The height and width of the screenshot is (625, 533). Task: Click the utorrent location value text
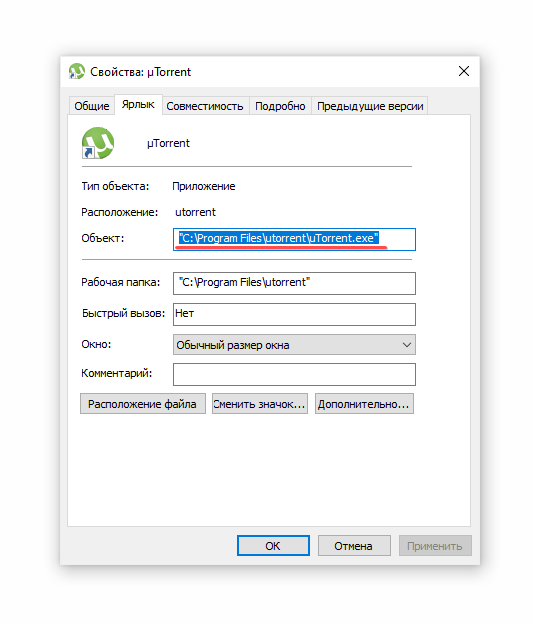195,212
